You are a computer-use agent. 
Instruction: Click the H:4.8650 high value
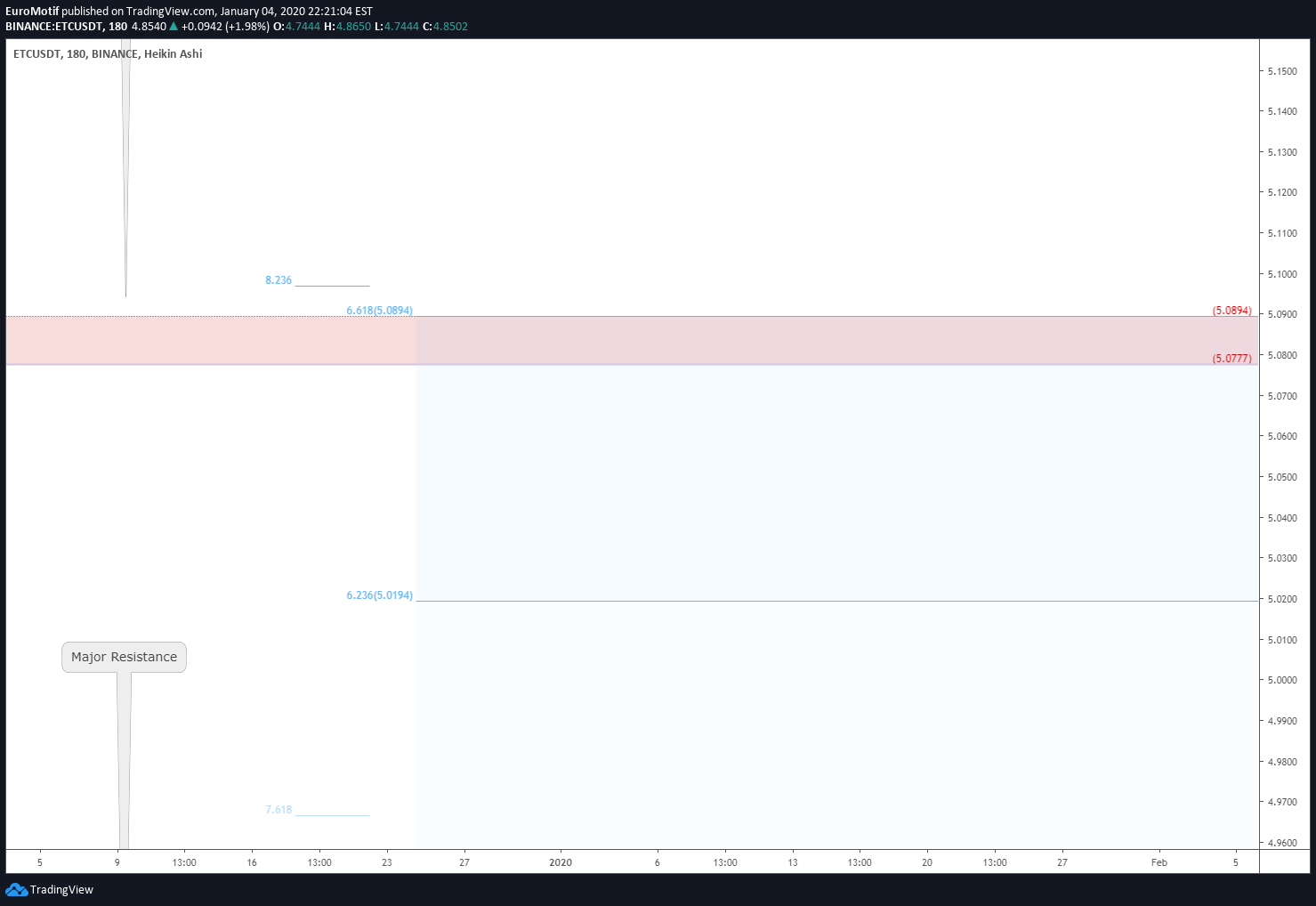point(347,27)
